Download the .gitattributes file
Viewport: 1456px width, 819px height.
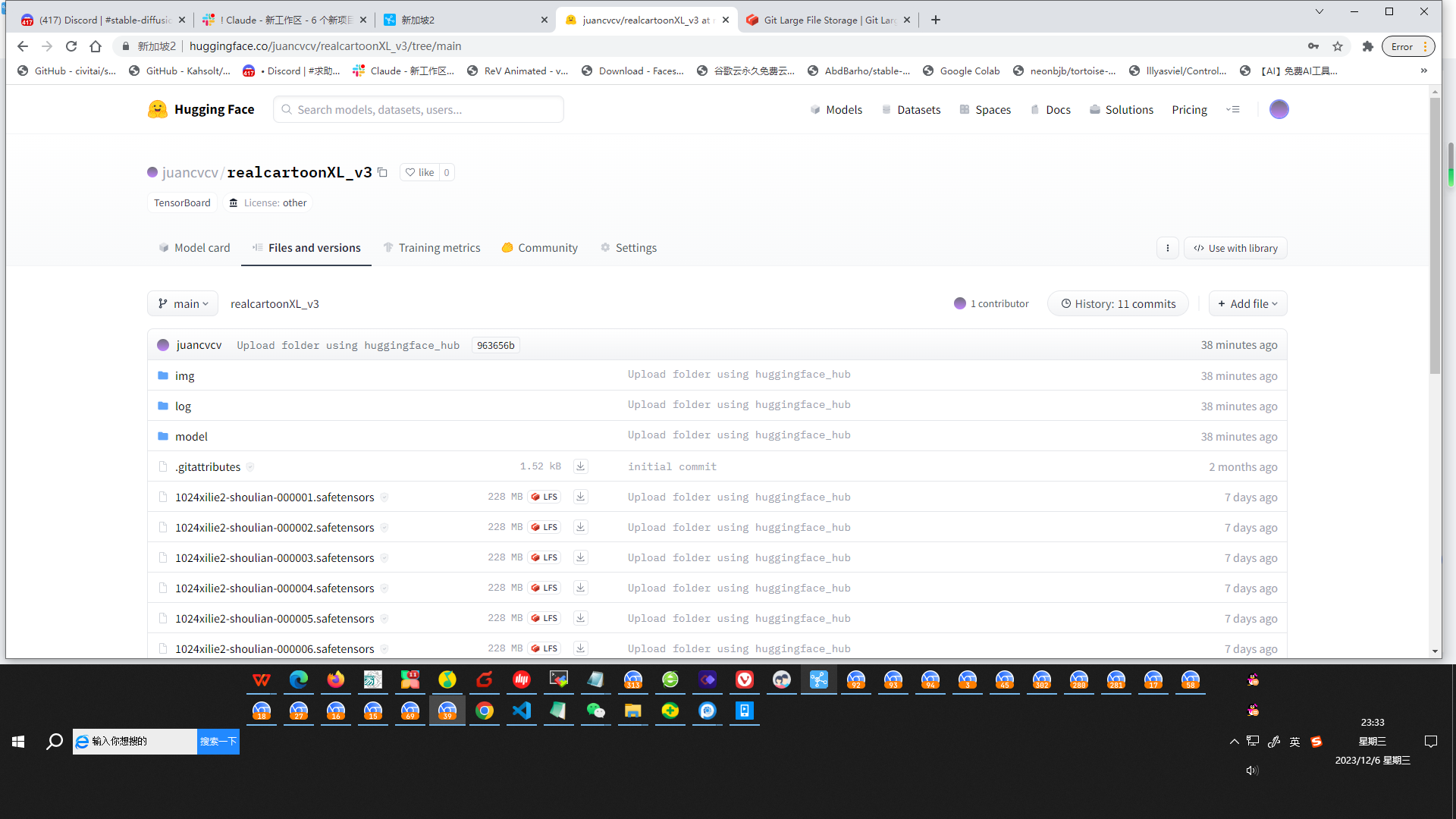(x=580, y=466)
